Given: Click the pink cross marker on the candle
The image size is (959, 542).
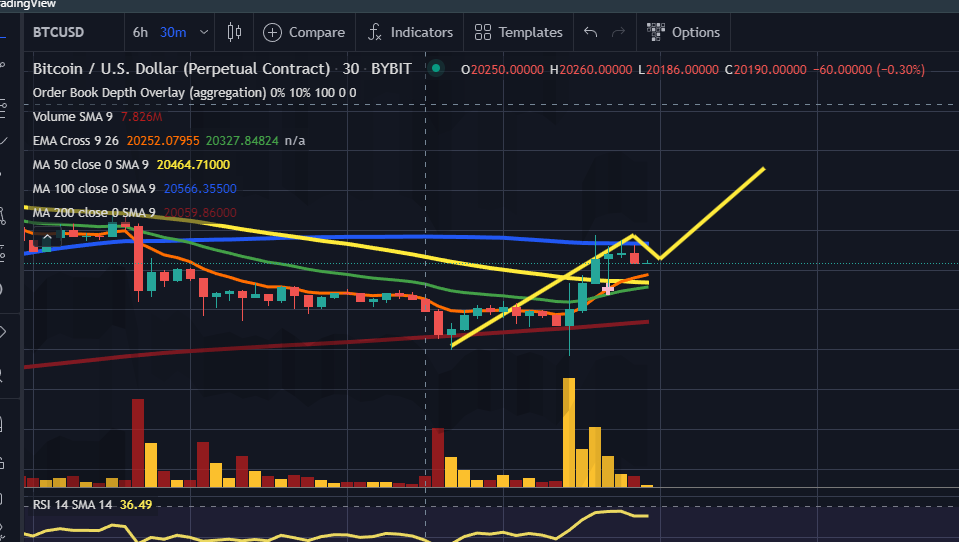Looking at the screenshot, I should tap(607, 288).
